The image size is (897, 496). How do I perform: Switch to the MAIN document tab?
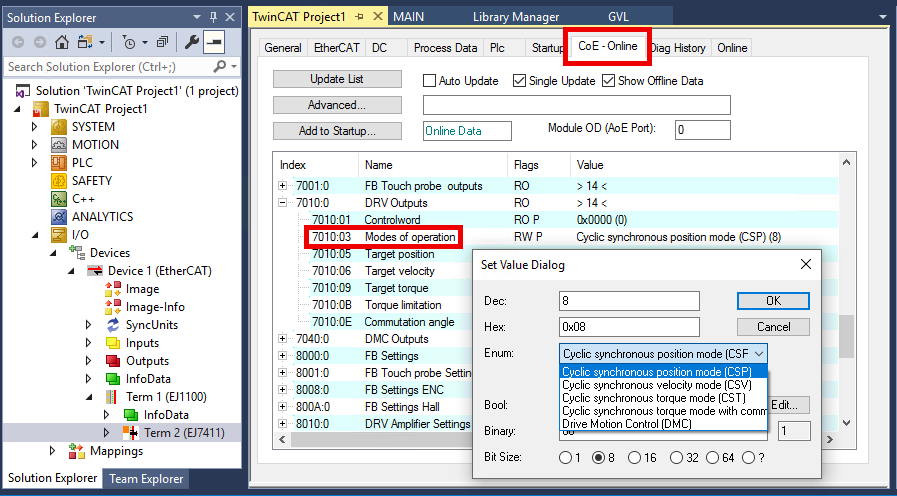point(408,17)
